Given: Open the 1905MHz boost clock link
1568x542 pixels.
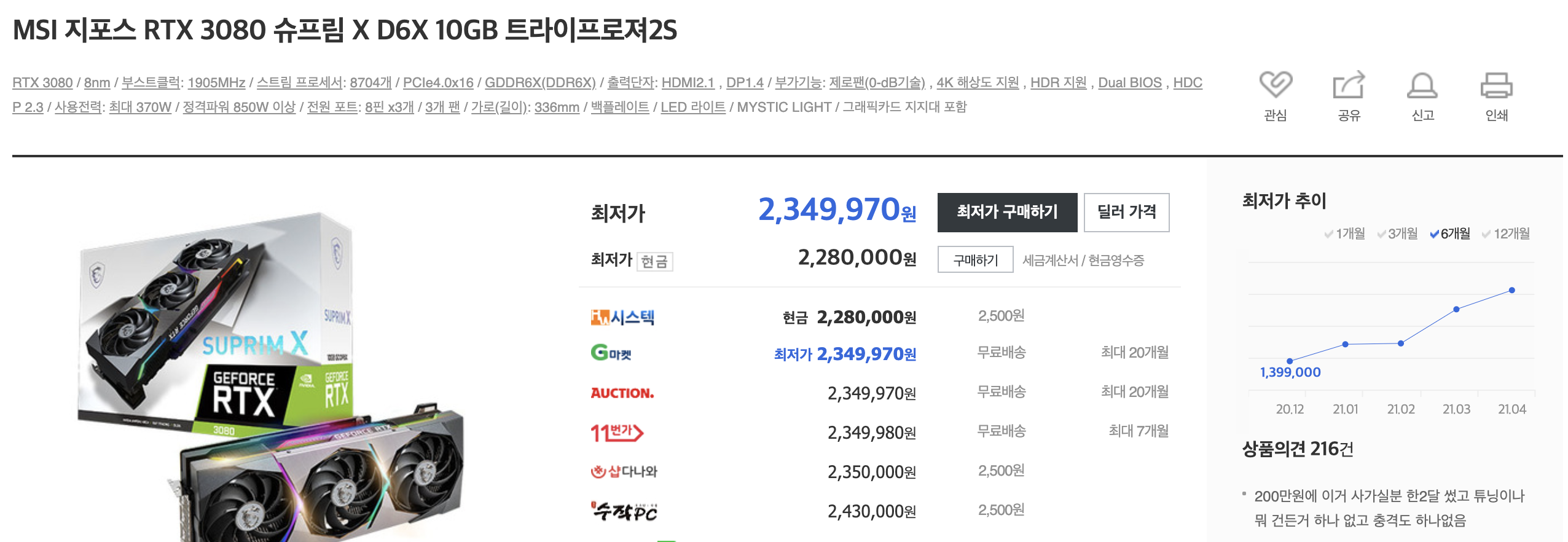Looking at the screenshot, I should [217, 83].
